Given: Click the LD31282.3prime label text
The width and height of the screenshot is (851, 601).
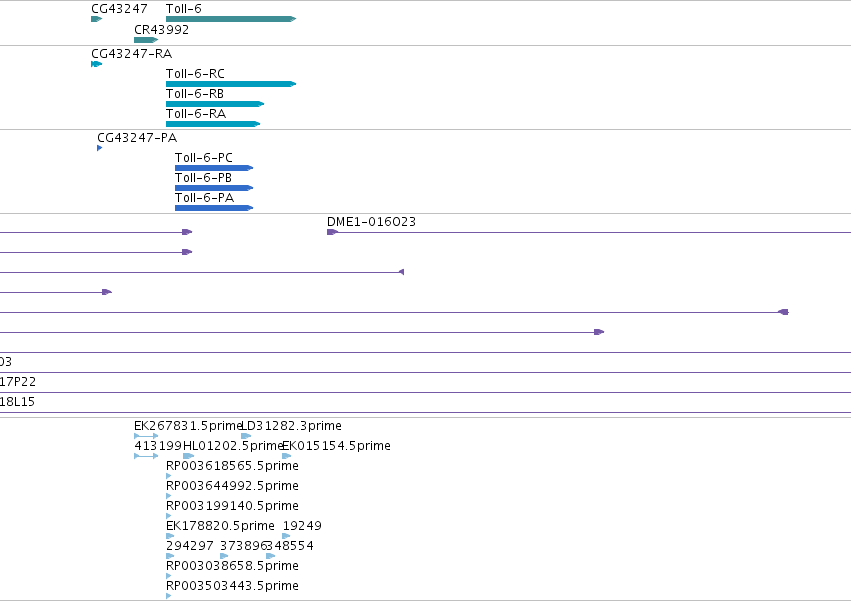Looking at the screenshot, I should (291, 426).
